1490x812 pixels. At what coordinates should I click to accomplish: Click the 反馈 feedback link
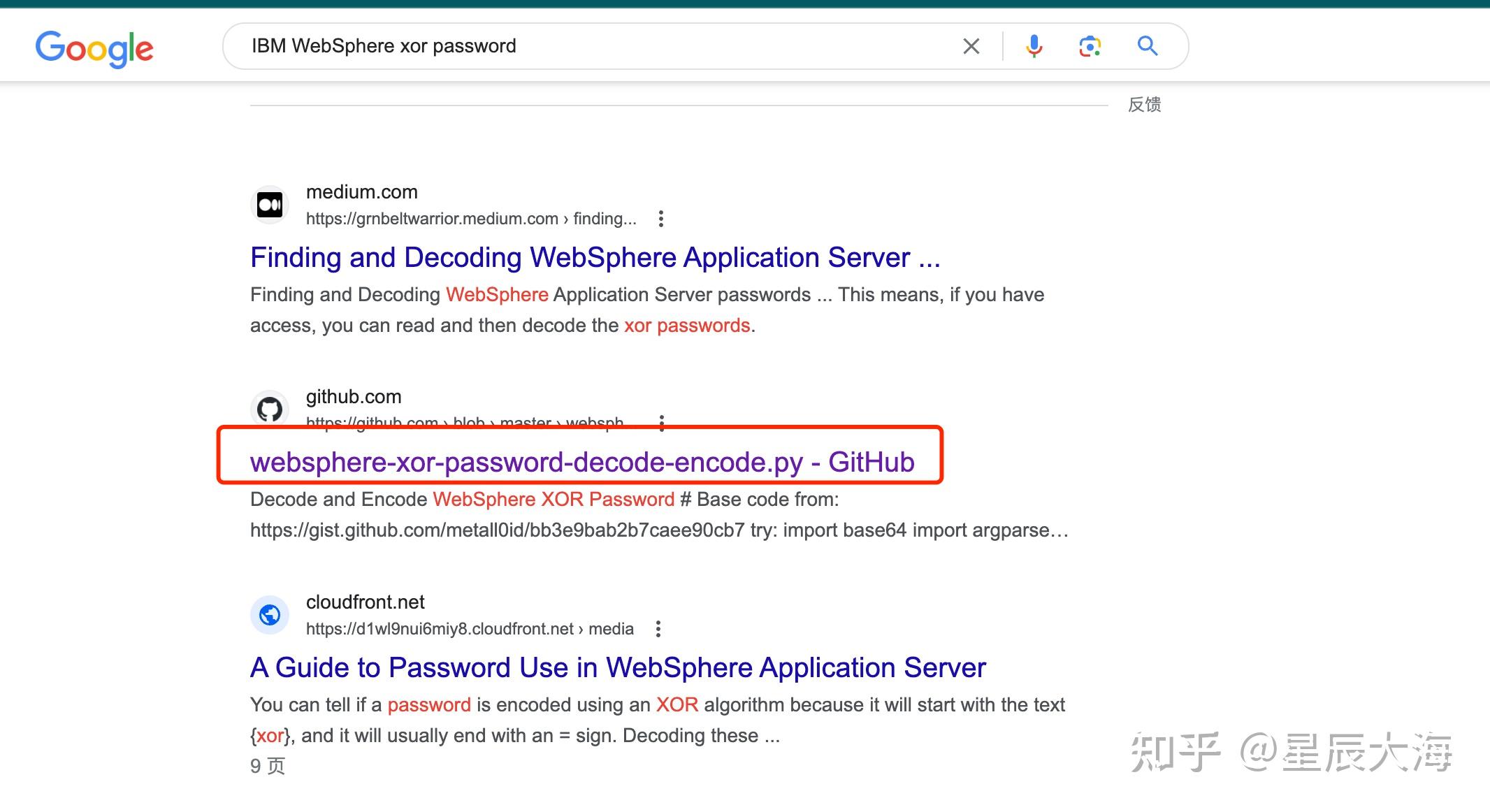point(1144,105)
